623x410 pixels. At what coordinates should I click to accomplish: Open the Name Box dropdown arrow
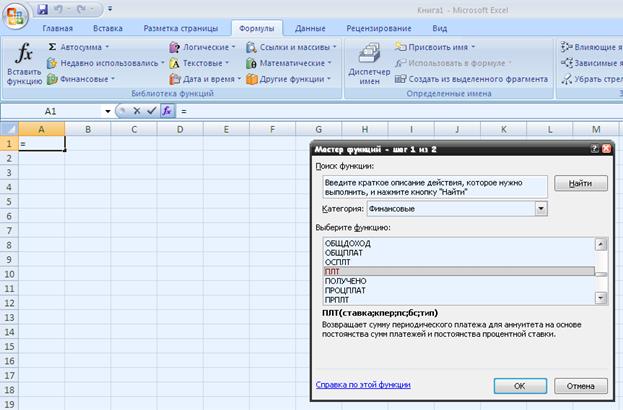tap(108, 112)
